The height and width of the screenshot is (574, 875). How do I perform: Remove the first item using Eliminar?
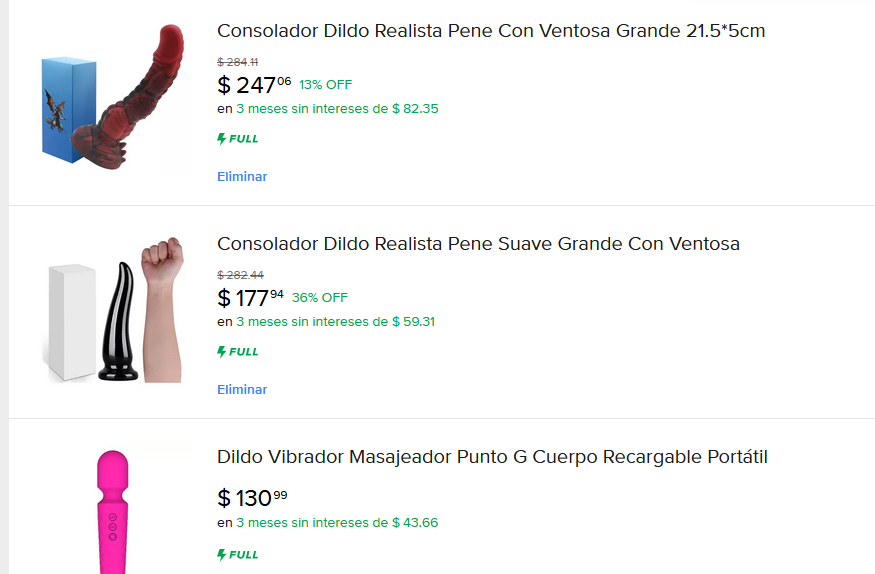[x=242, y=177]
